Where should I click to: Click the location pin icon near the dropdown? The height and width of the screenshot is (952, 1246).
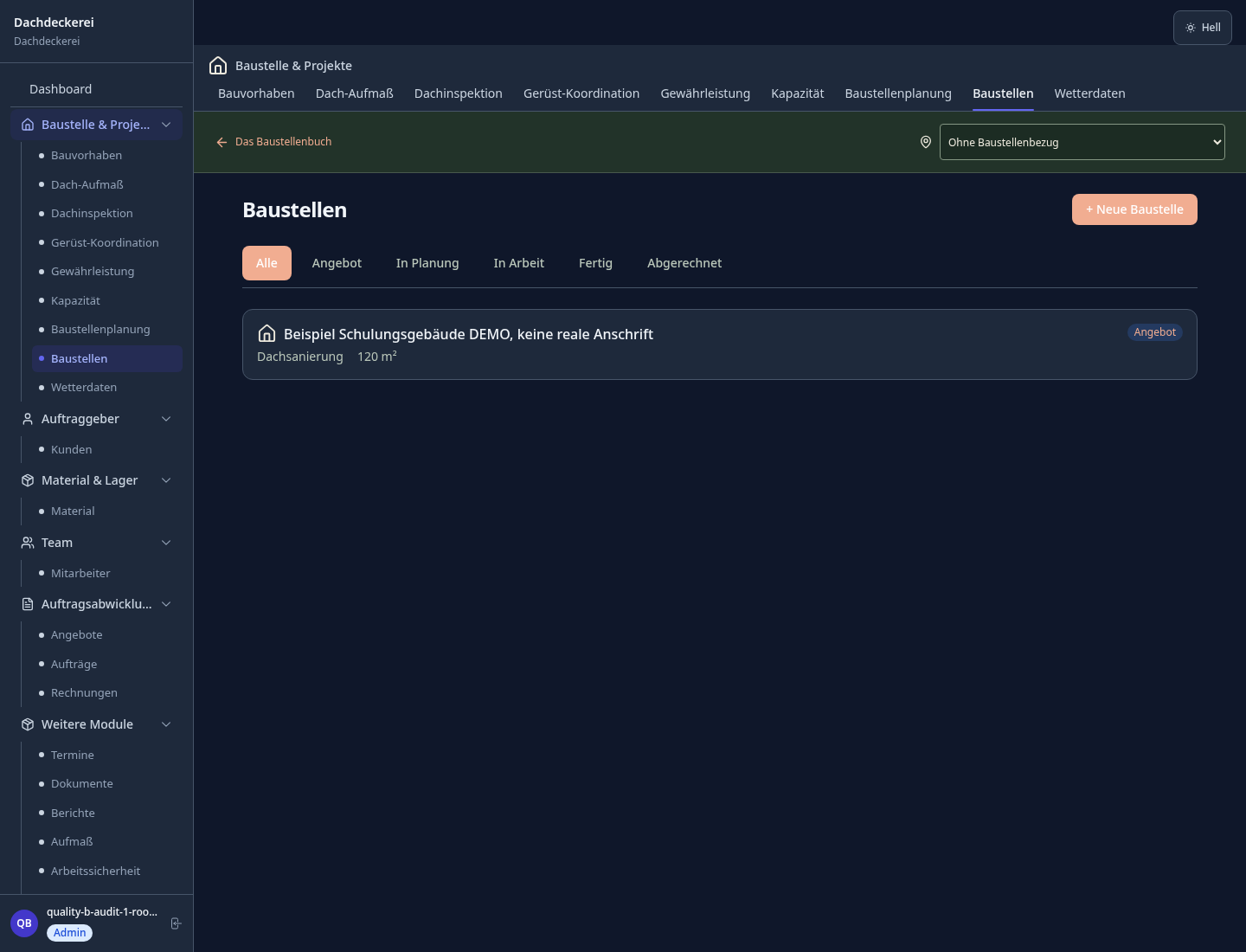coord(926,142)
